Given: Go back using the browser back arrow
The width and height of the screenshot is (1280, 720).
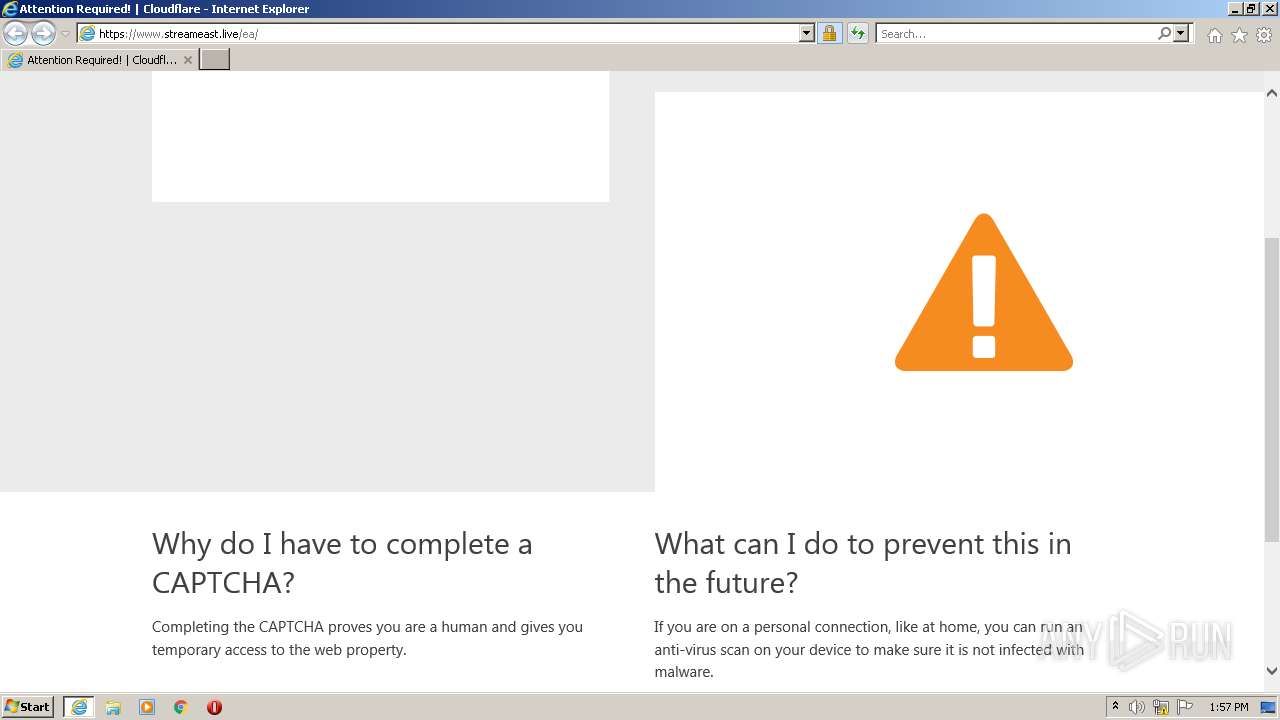Looking at the screenshot, I should tap(15, 33).
